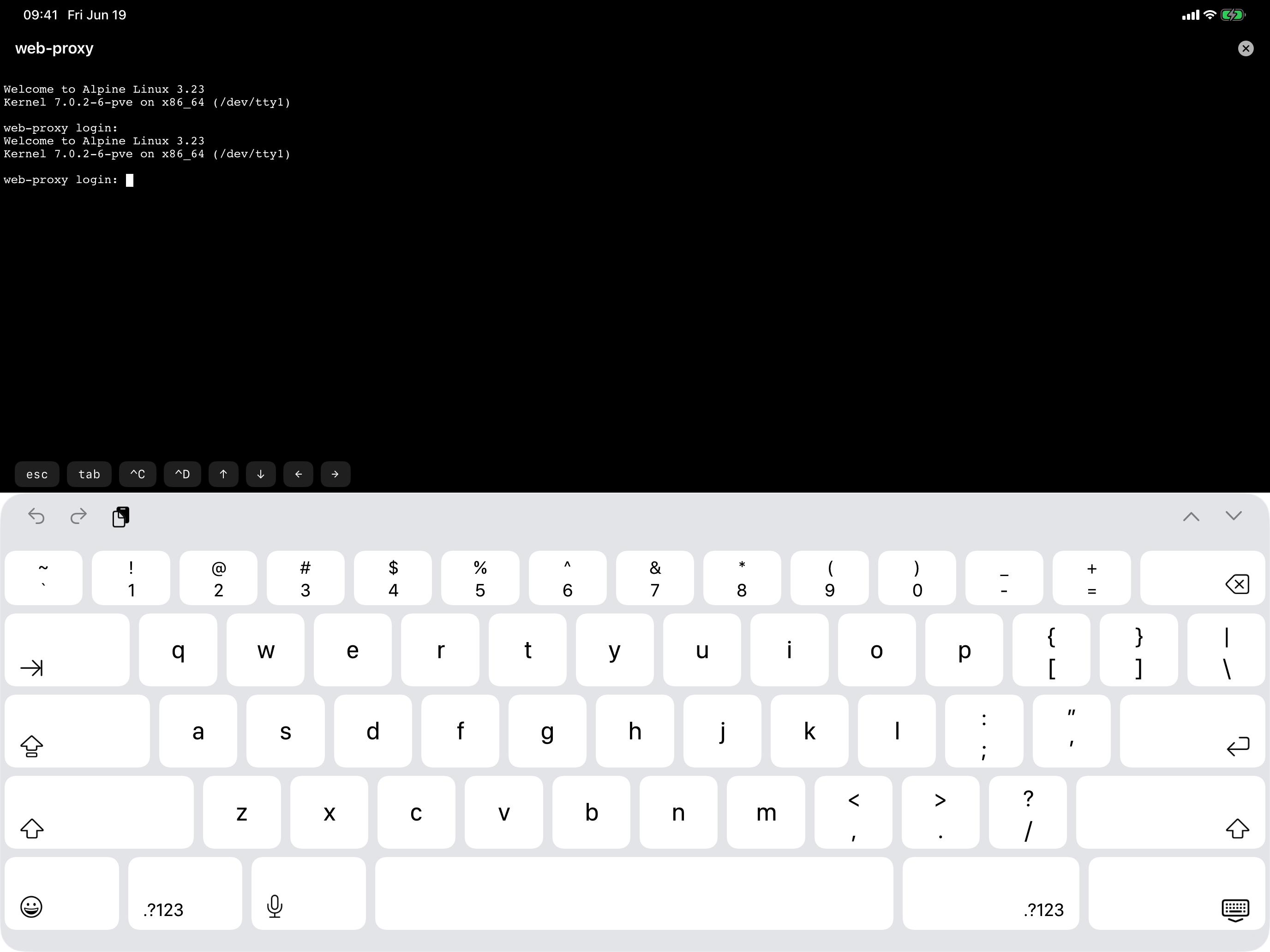Tap the letter z key
1270x952 pixels.
pos(242,812)
